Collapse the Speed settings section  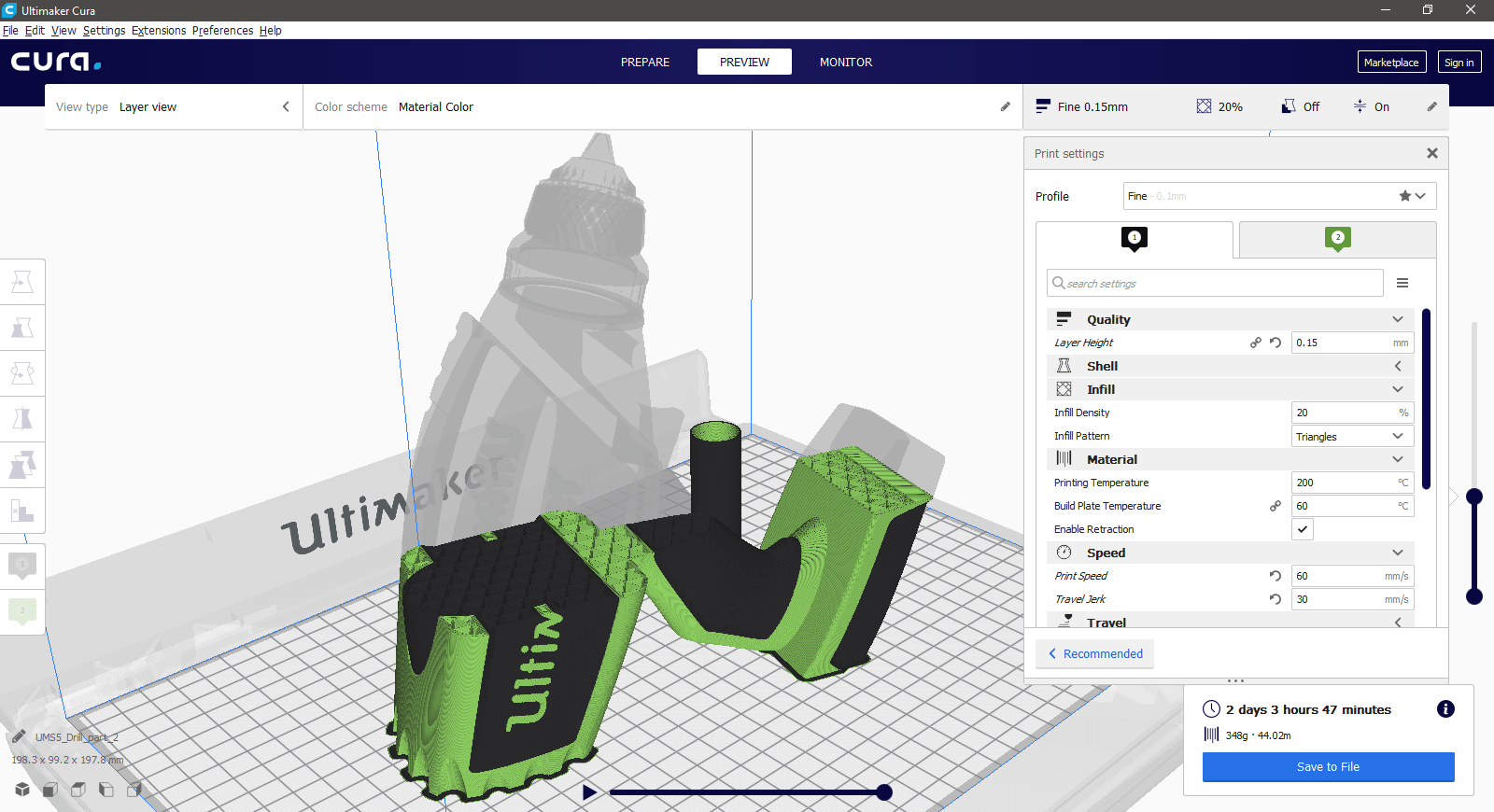pyautogui.click(x=1231, y=553)
